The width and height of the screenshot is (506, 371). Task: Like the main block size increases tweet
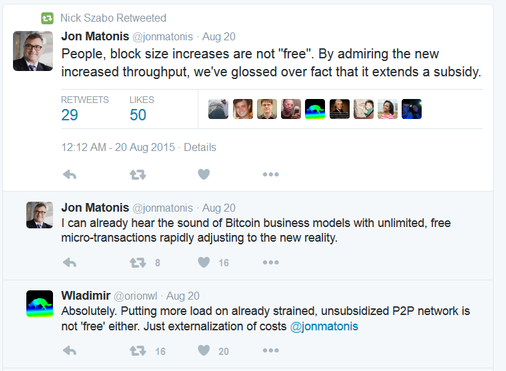point(204,174)
